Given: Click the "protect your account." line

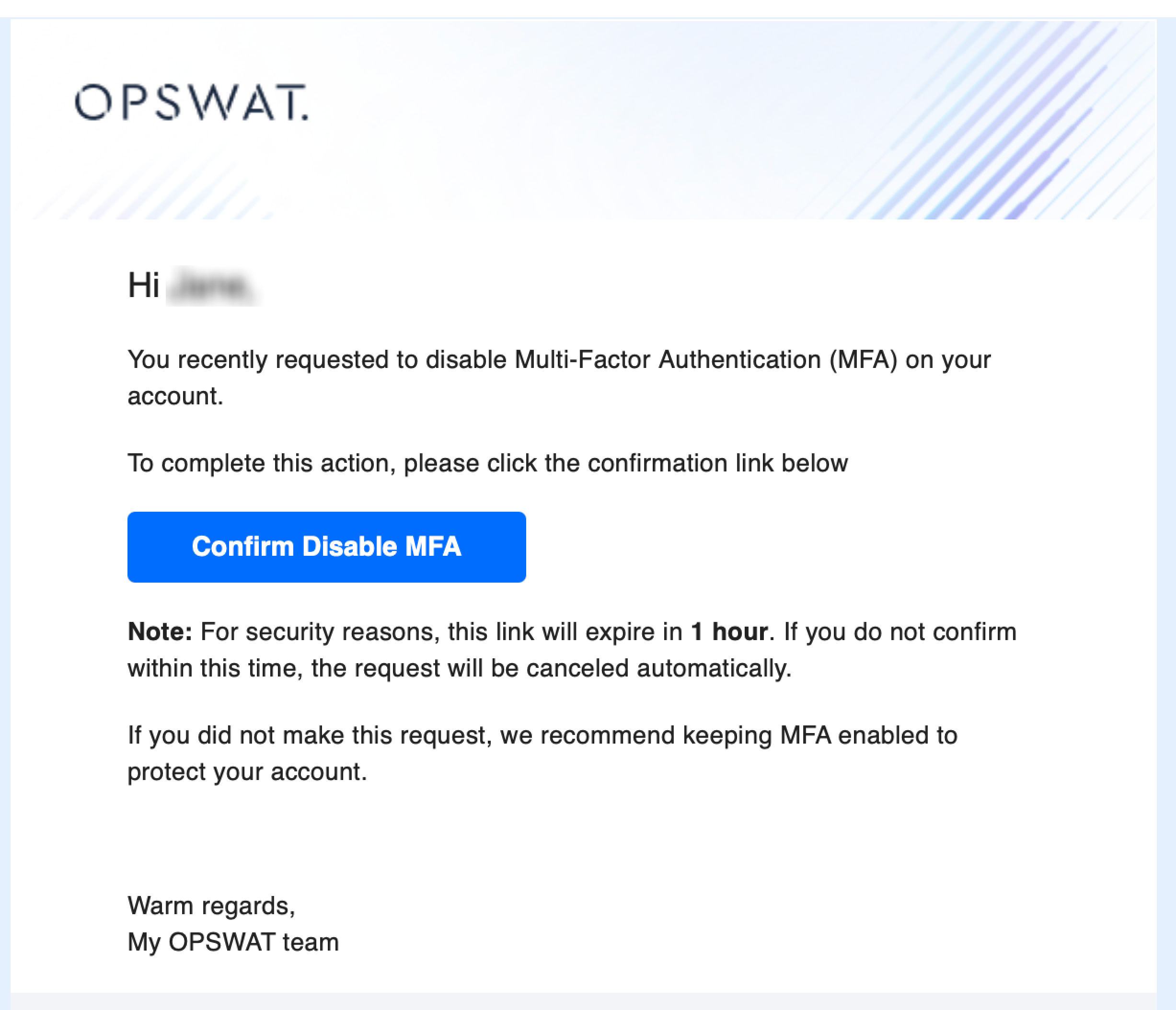Looking at the screenshot, I should pyautogui.click(x=247, y=772).
